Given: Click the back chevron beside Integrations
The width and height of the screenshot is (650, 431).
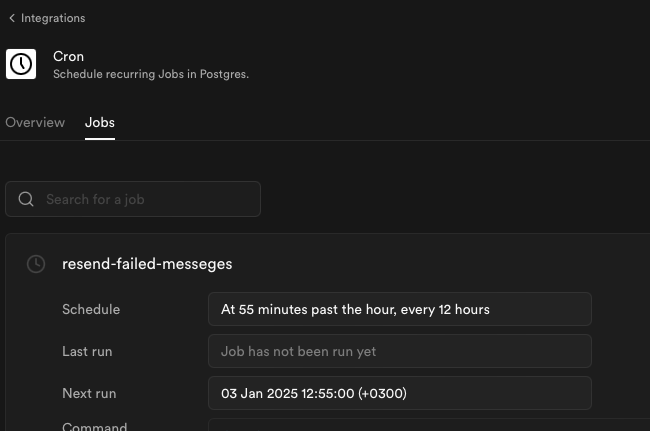Looking at the screenshot, I should click(12, 18).
